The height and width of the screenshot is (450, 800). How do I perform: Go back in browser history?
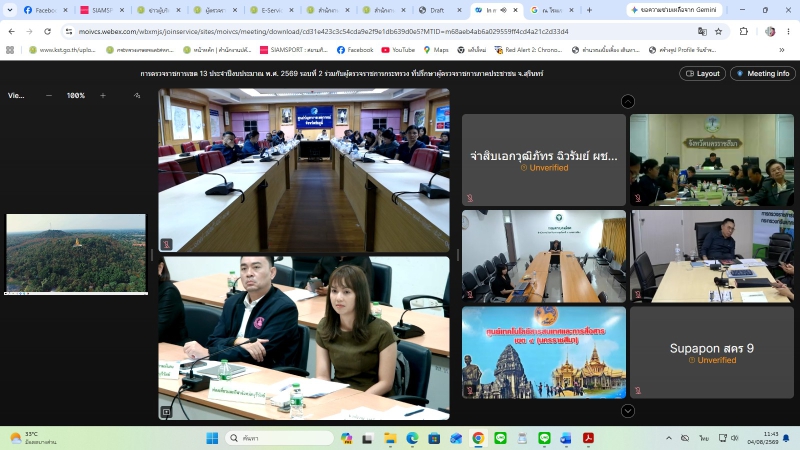[11, 32]
